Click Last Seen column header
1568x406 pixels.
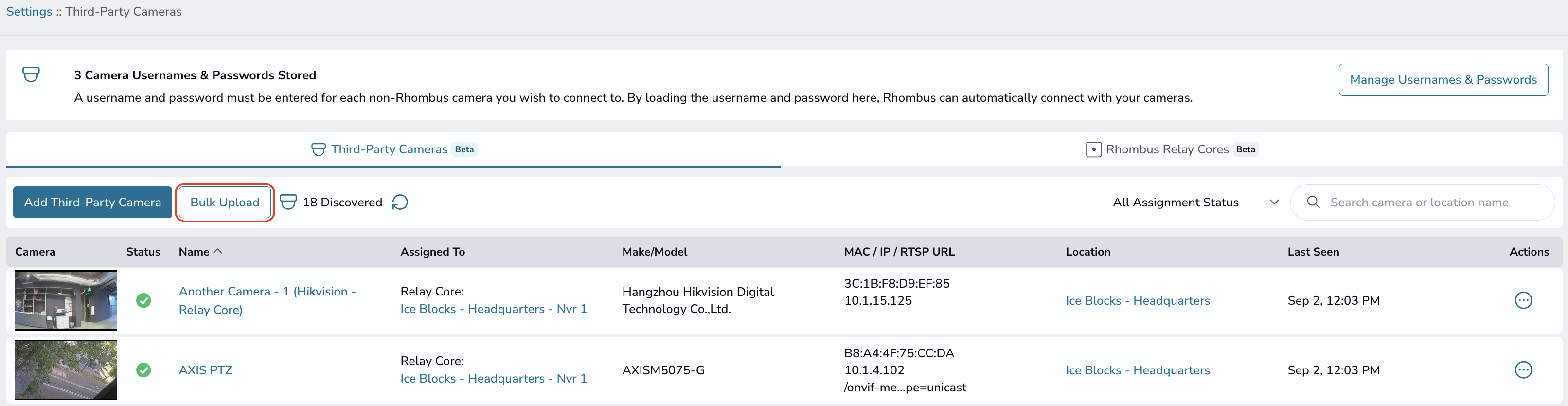pos(1313,252)
